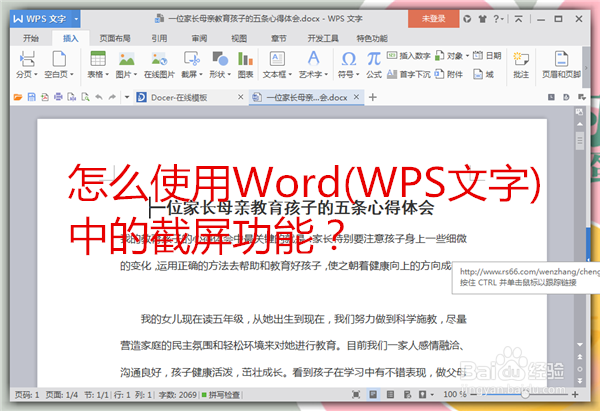The height and width of the screenshot is (411, 600).
Task: Select page layout view in status bar
Action: click(373, 395)
